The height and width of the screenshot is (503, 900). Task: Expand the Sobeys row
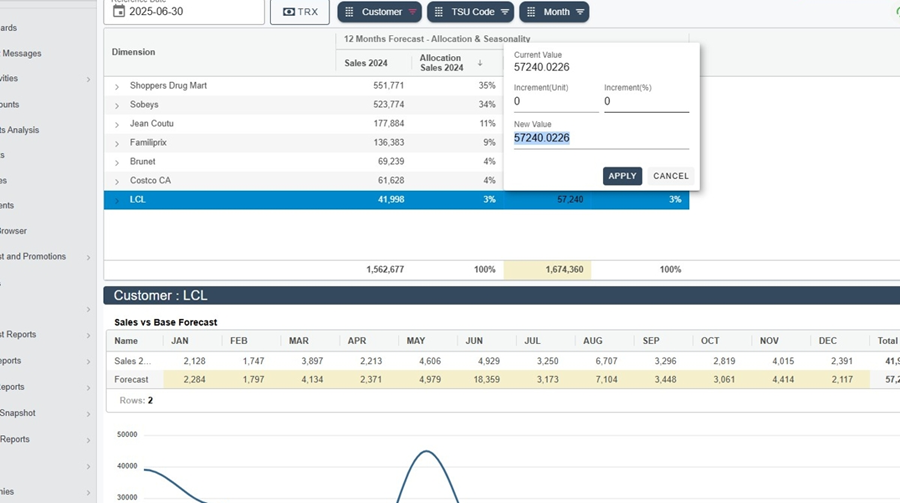click(x=117, y=105)
